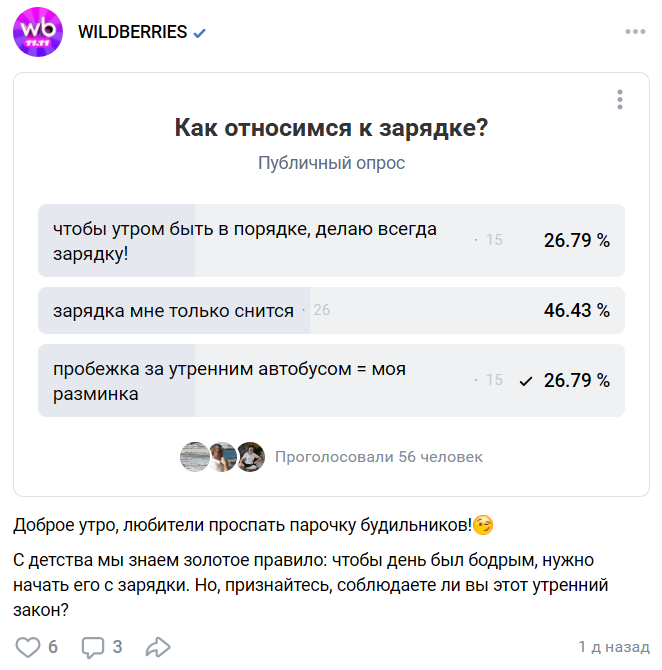Open the post timestamp '1 д назад'
This screenshot has height=670, width=662.
(x=613, y=647)
